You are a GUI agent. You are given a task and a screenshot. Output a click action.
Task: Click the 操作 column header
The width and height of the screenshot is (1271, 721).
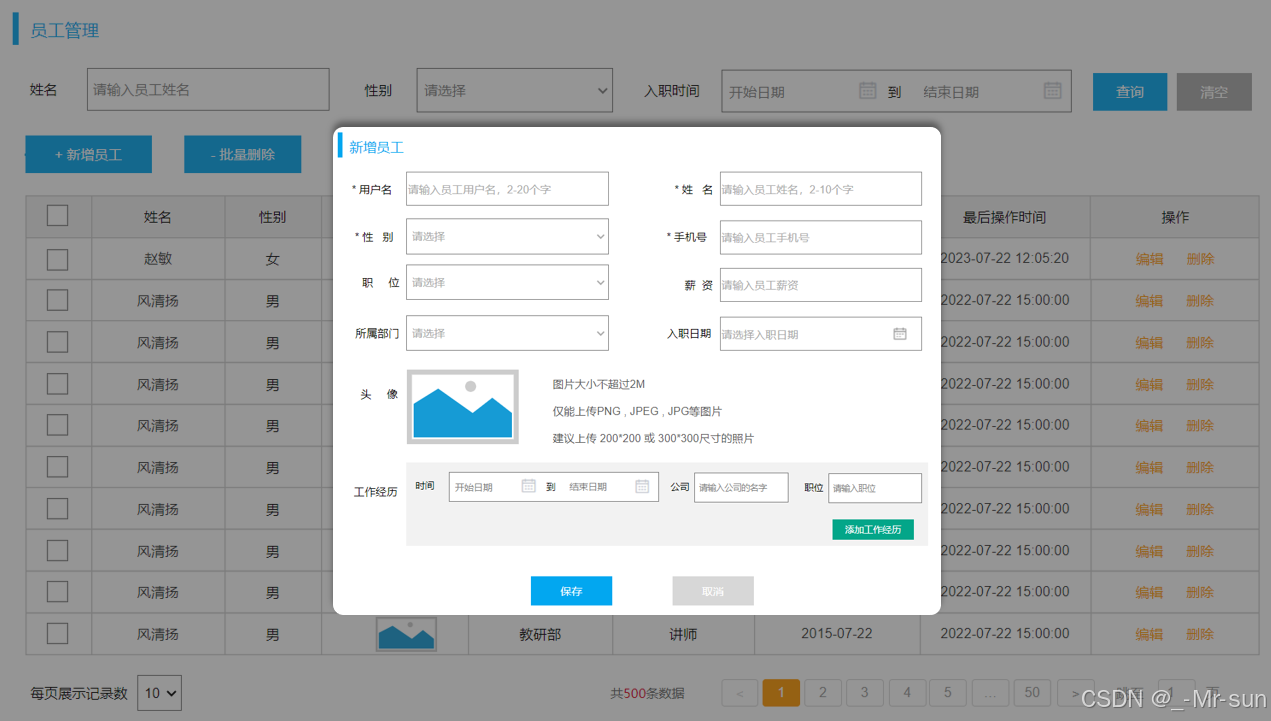pos(1175,217)
